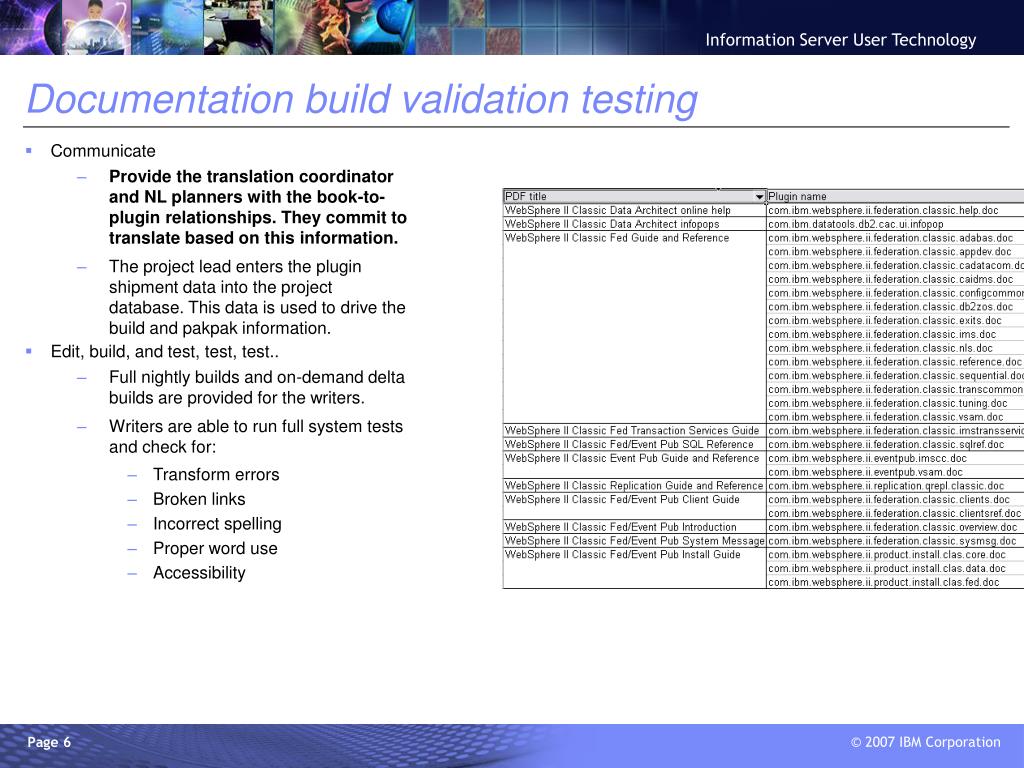Click the slide title 'Documentation build validation testing'
Viewport: 1024px width, 768px height.
(362, 99)
